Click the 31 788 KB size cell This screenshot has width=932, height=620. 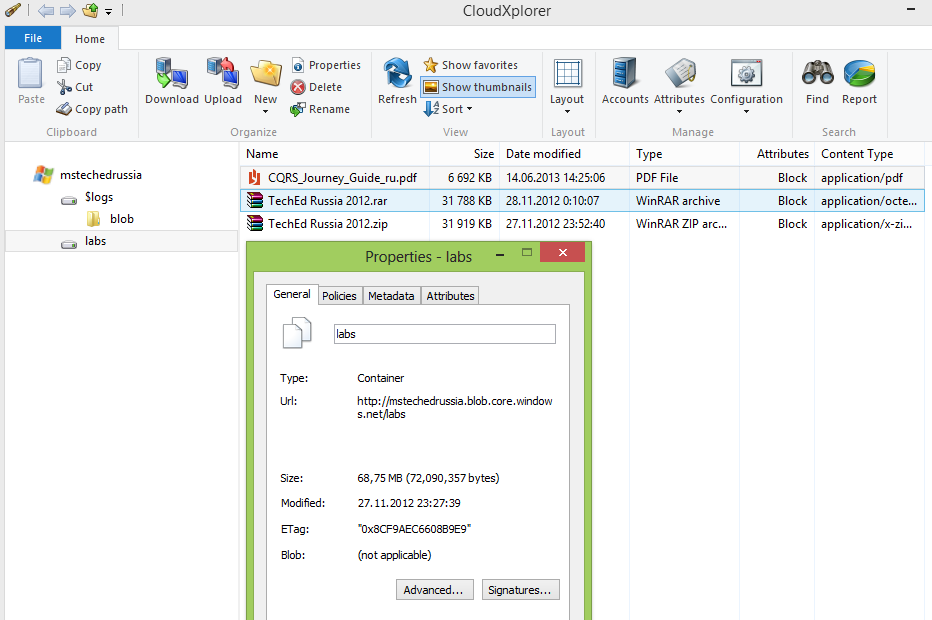coord(467,201)
